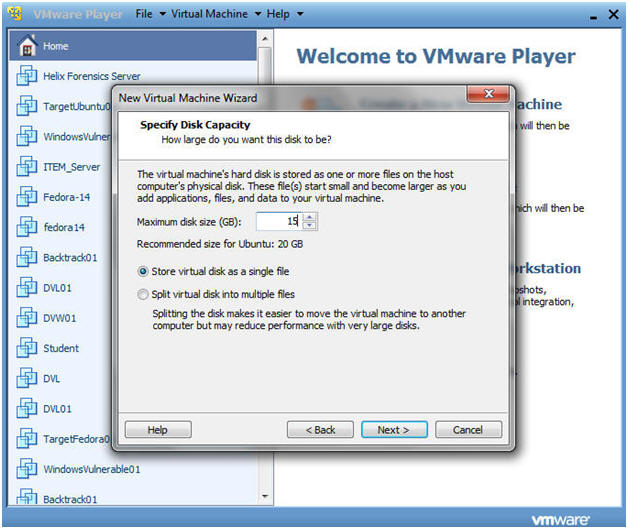
Task: Select the Student entry
Action: (61, 348)
